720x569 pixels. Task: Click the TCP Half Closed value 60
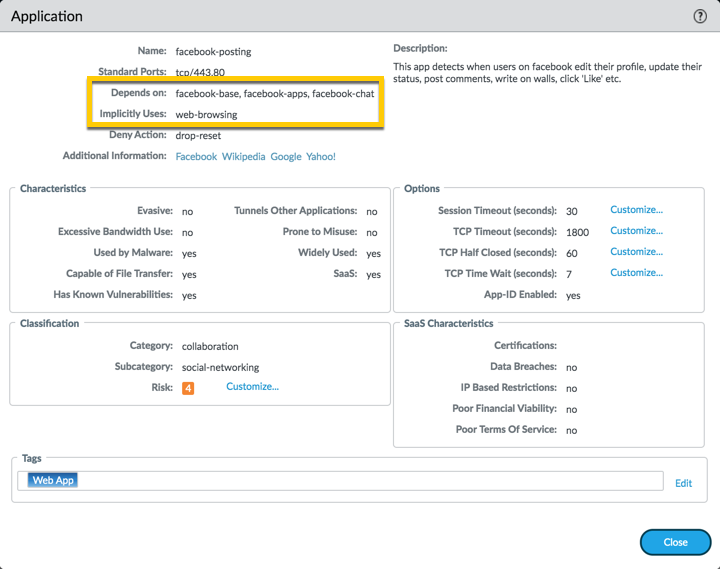tap(571, 253)
